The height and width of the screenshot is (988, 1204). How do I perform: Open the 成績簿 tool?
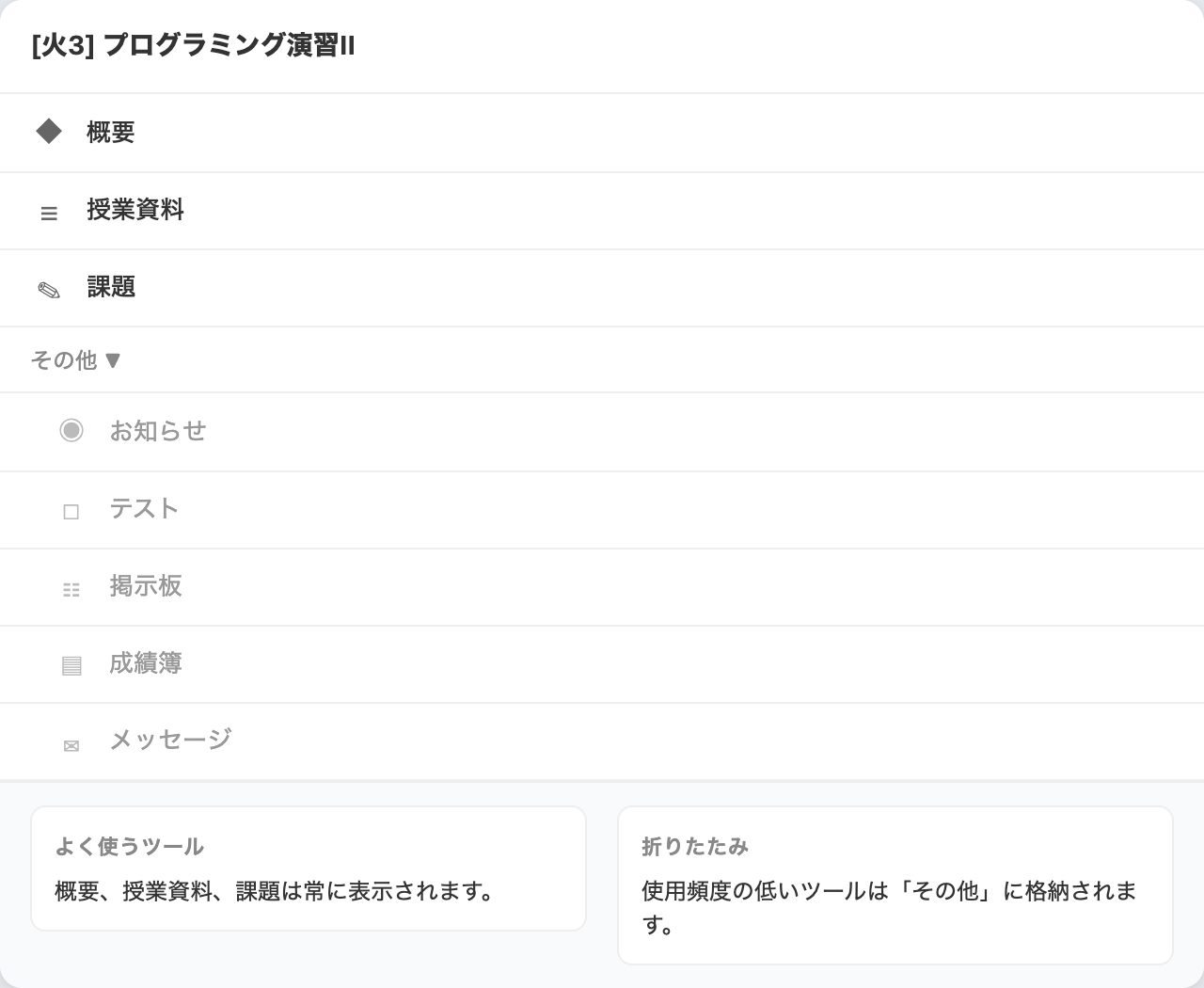tap(147, 663)
